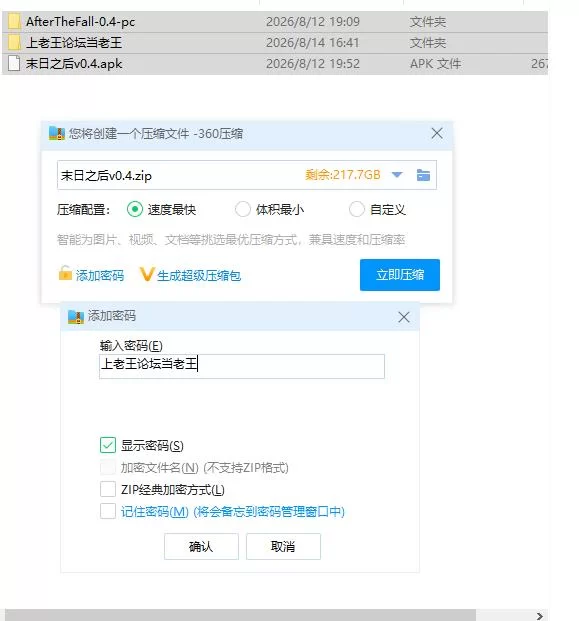The width and height of the screenshot is (579, 621).
Task: Expand the archive path dropdown arrow
Action: point(397,175)
